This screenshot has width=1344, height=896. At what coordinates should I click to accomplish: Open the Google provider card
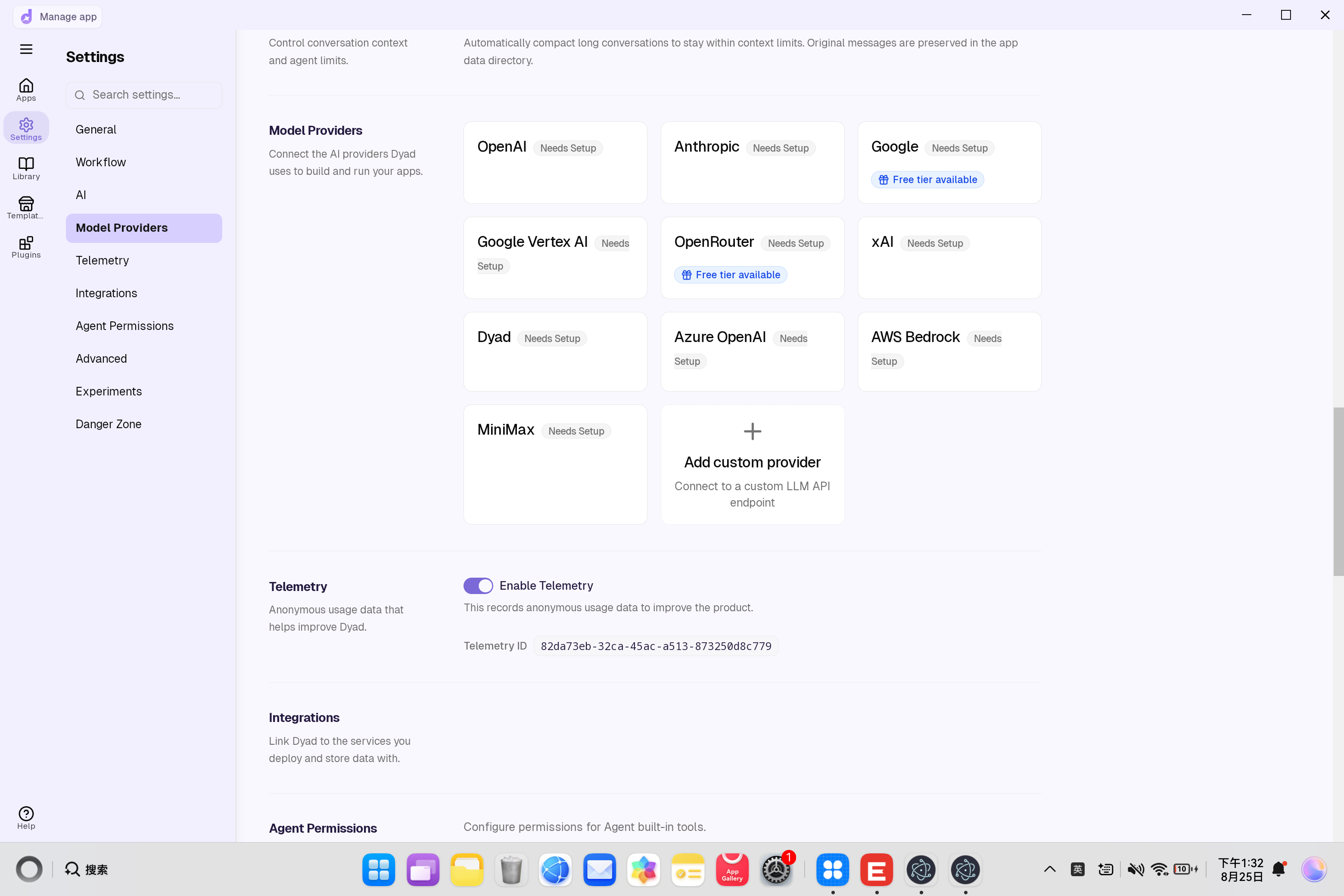pos(950,162)
